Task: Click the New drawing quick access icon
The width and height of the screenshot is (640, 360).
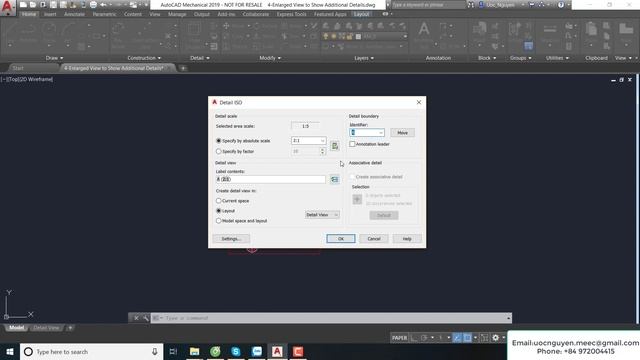Action: [x=23, y=5]
